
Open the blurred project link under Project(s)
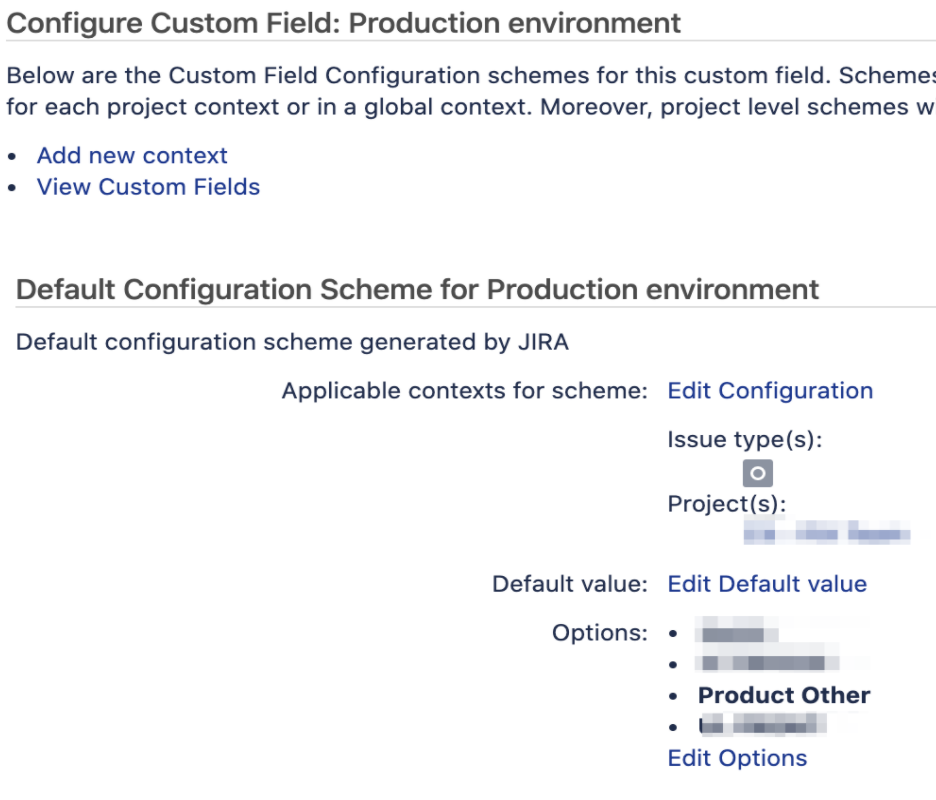[827, 531]
